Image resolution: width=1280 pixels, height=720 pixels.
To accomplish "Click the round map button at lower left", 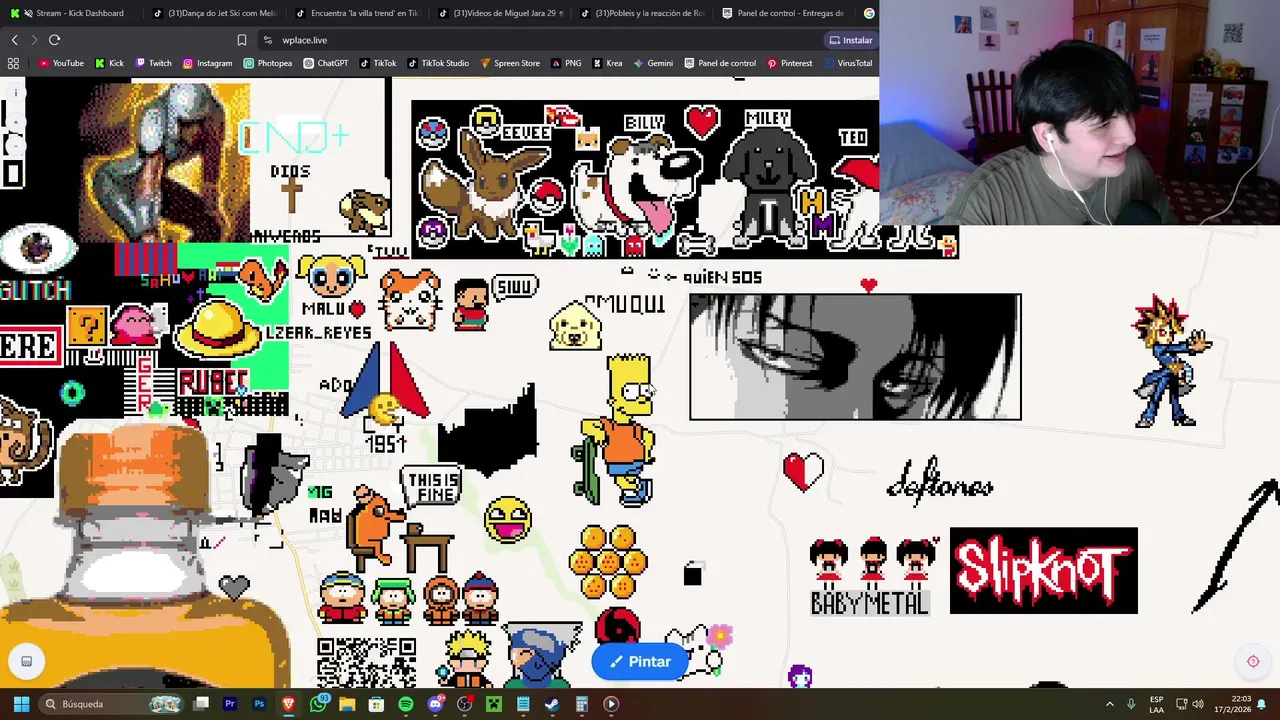I will pyautogui.click(x=27, y=661).
